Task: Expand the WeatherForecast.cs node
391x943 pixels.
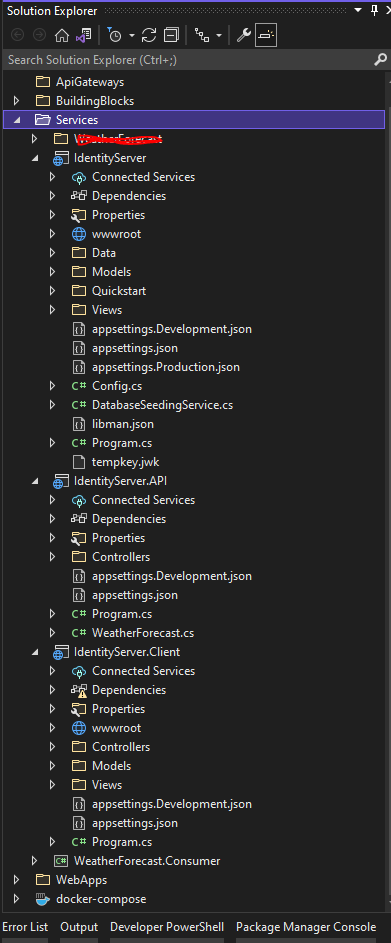Action: (x=52, y=633)
